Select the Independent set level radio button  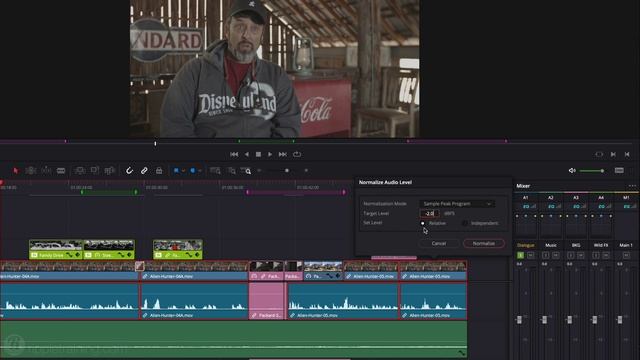point(465,223)
